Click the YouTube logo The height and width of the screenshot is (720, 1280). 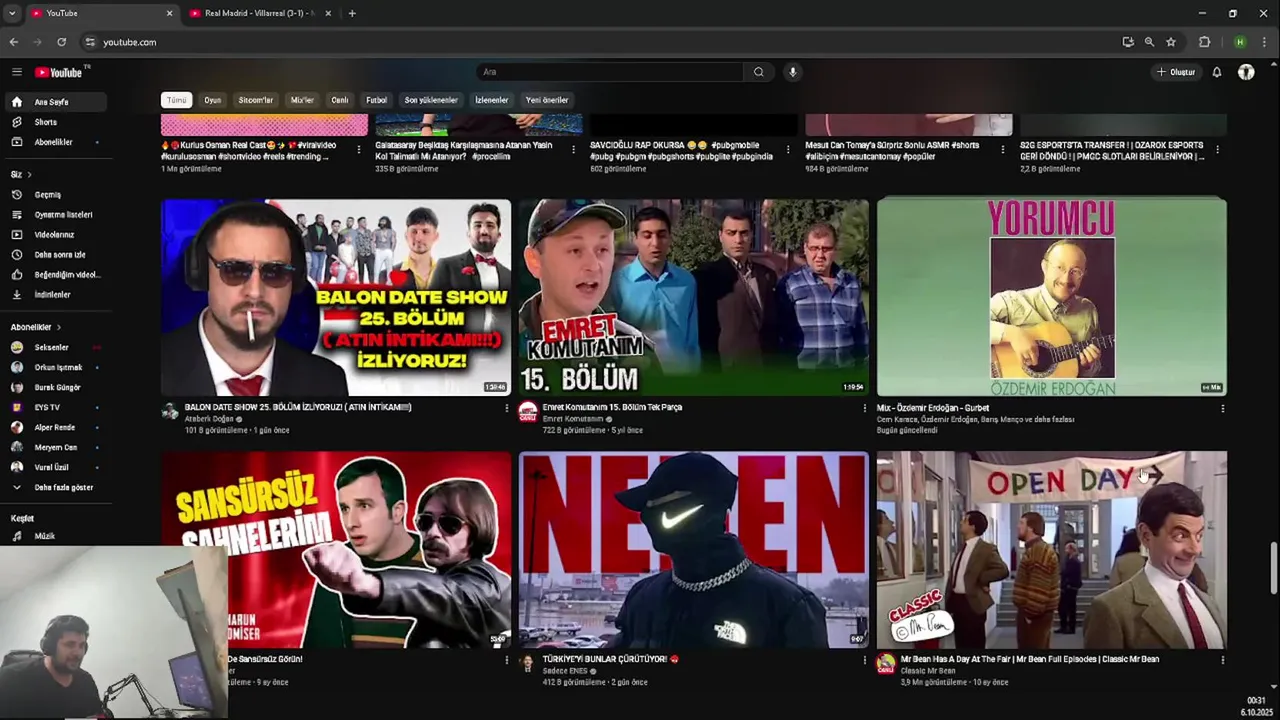60,72
